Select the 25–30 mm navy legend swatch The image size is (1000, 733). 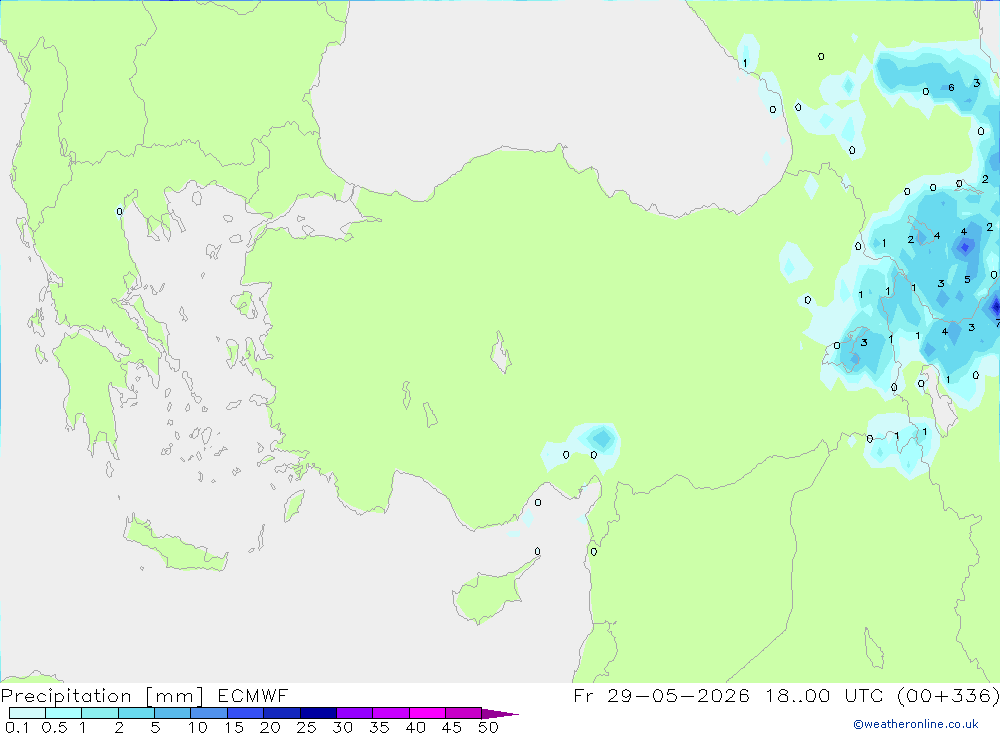click(318, 713)
